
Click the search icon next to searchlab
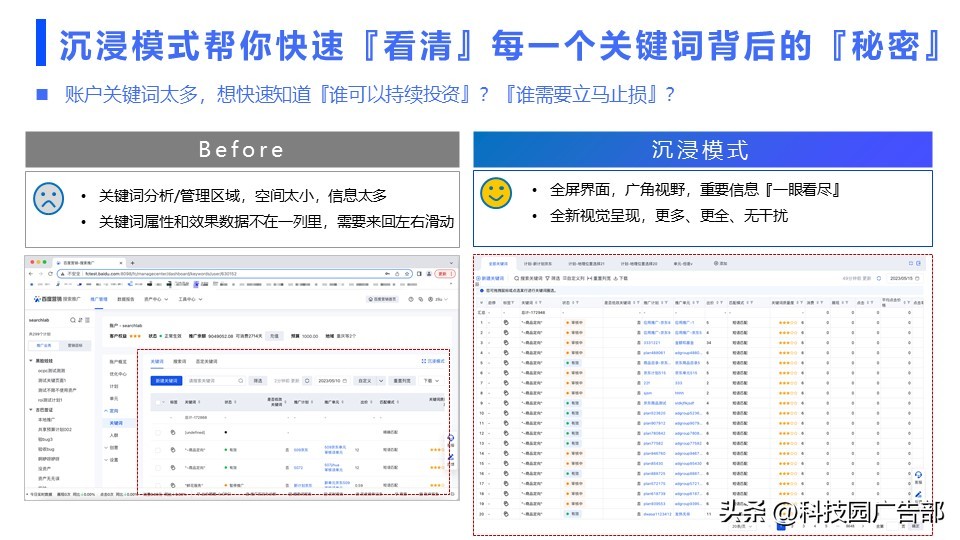pos(73,320)
